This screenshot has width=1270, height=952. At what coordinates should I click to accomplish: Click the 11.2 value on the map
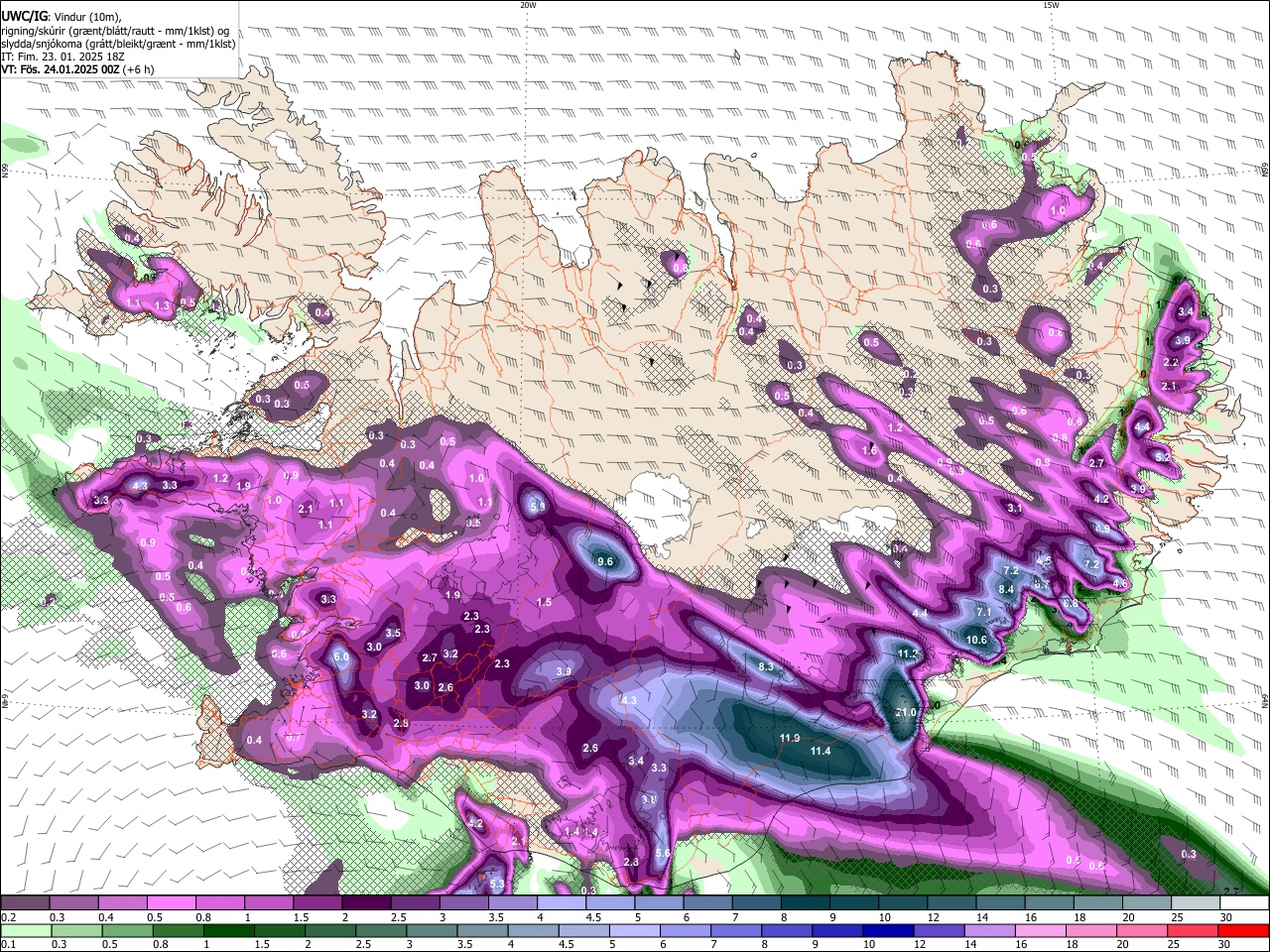[x=908, y=654]
